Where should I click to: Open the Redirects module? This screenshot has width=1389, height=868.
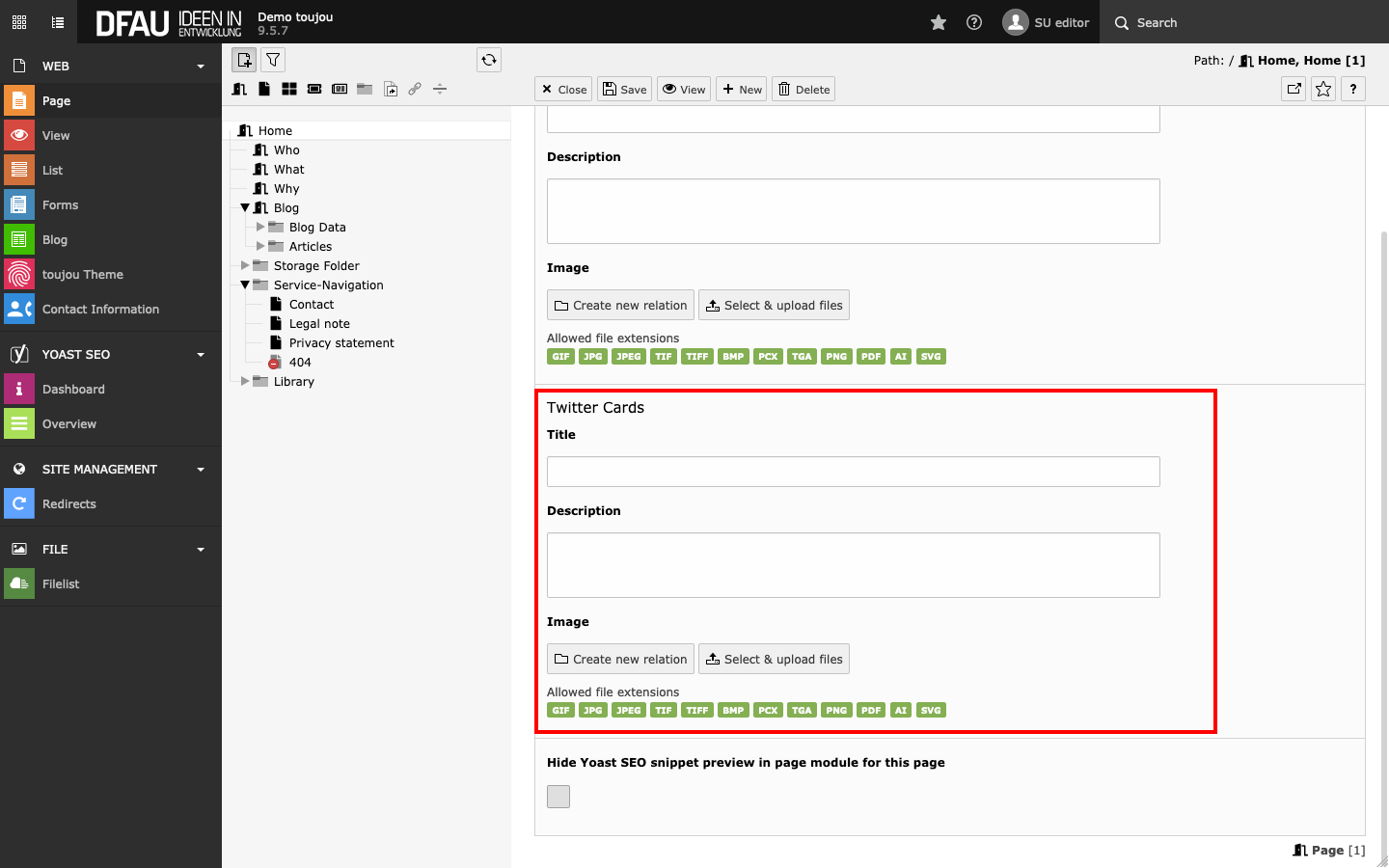[x=68, y=504]
